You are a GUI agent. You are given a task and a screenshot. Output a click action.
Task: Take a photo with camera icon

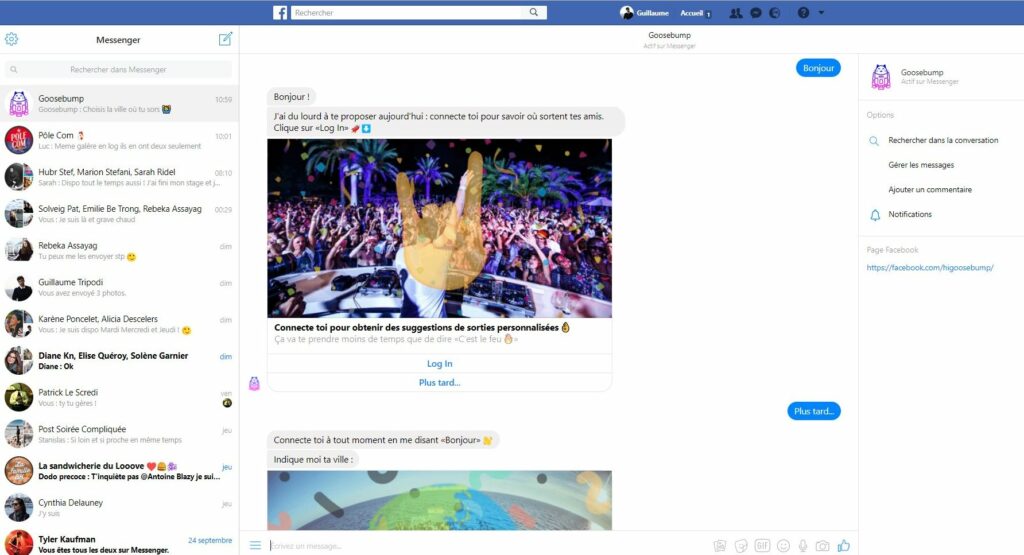click(x=823, y=546)
